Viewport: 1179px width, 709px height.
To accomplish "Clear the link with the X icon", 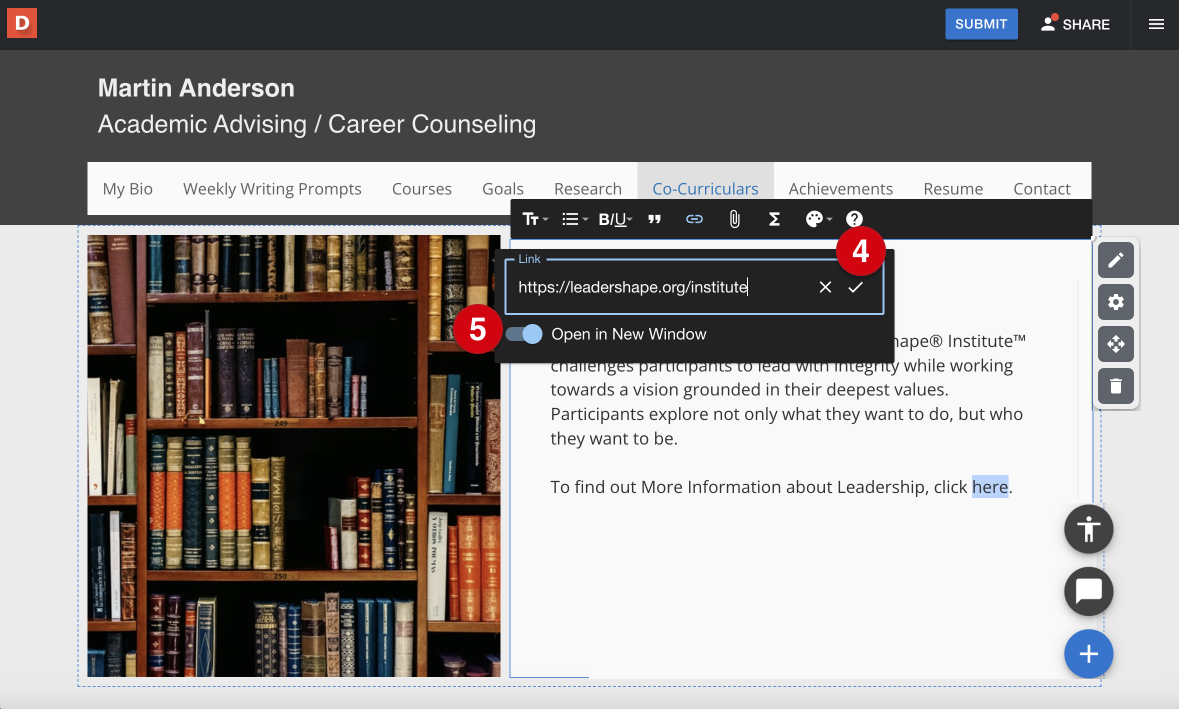I will pyautogui.click(x=825, y=287).
